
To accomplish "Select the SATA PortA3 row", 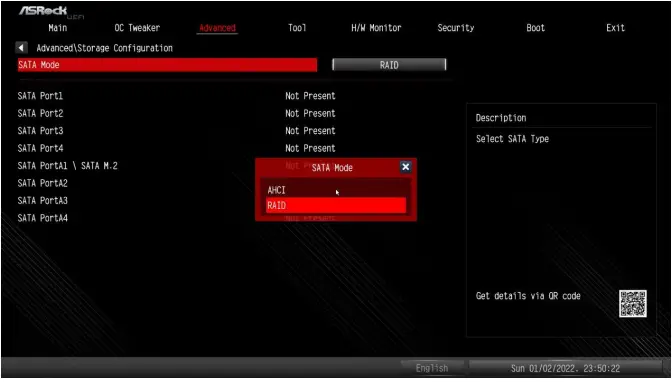I will coord(42,201).
